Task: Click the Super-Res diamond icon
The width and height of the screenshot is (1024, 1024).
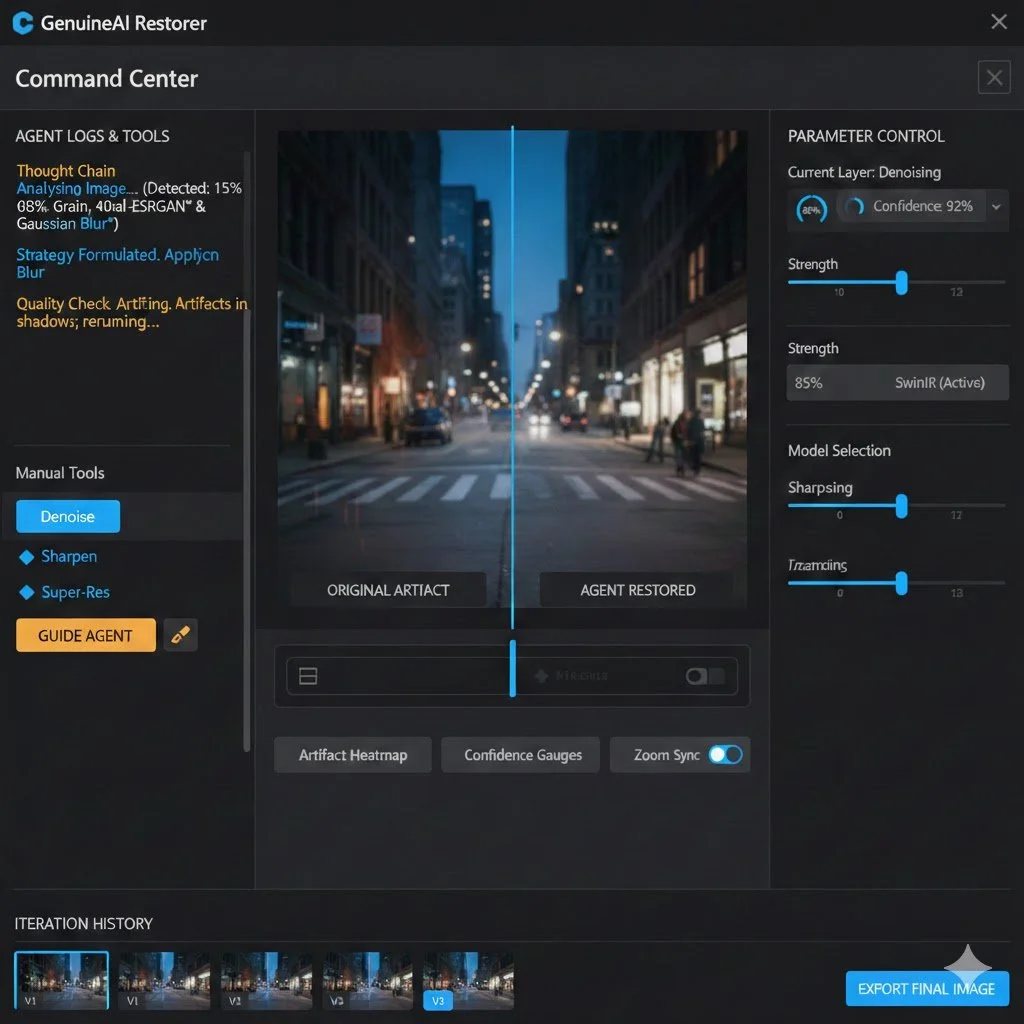Action: point(27,592)
